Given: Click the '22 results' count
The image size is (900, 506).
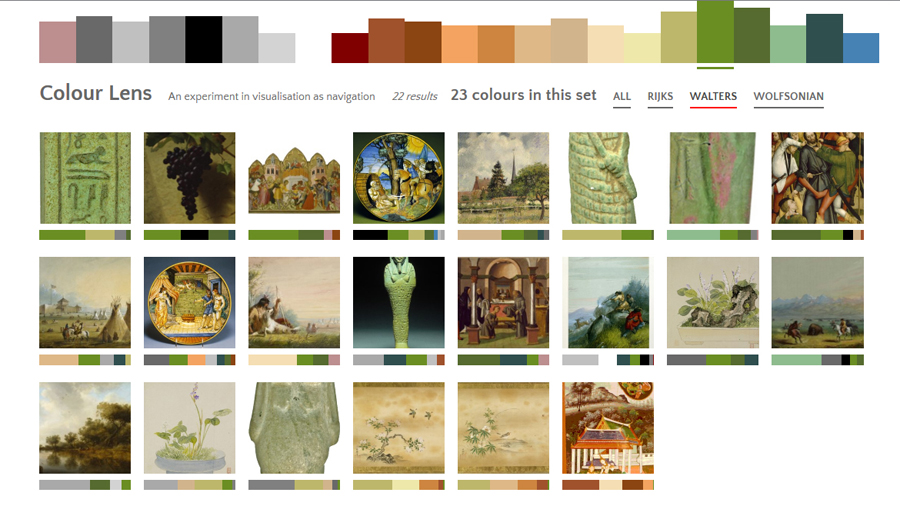Looking at the screenshot, I should click(x=414, y=96).
